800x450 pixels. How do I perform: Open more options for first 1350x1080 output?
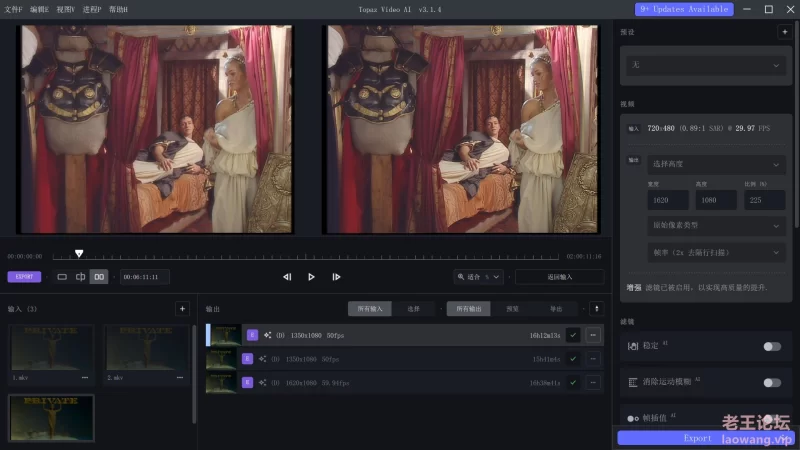[593, 335]
